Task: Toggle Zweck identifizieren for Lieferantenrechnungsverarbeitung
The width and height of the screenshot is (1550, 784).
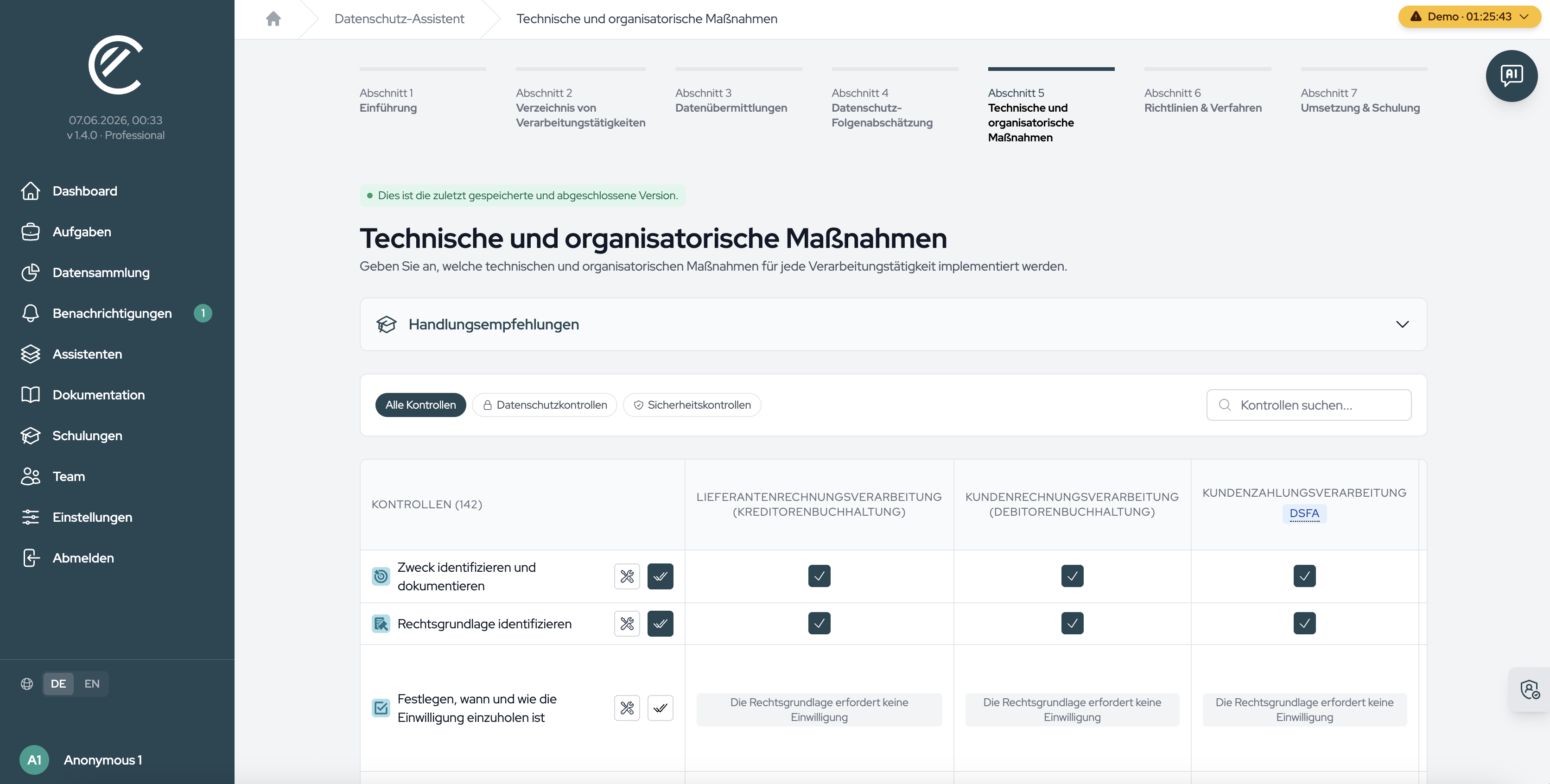Action: pos(819,576)
